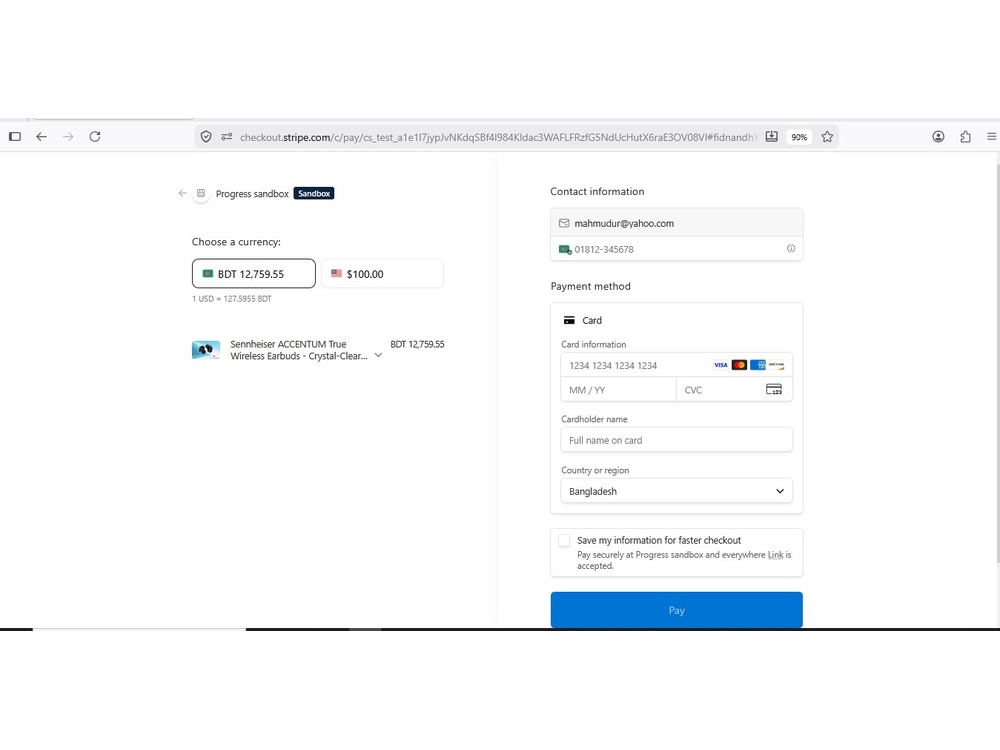Expand the Sennheiser ACCENTUM product details chevron

pos(378,355)
